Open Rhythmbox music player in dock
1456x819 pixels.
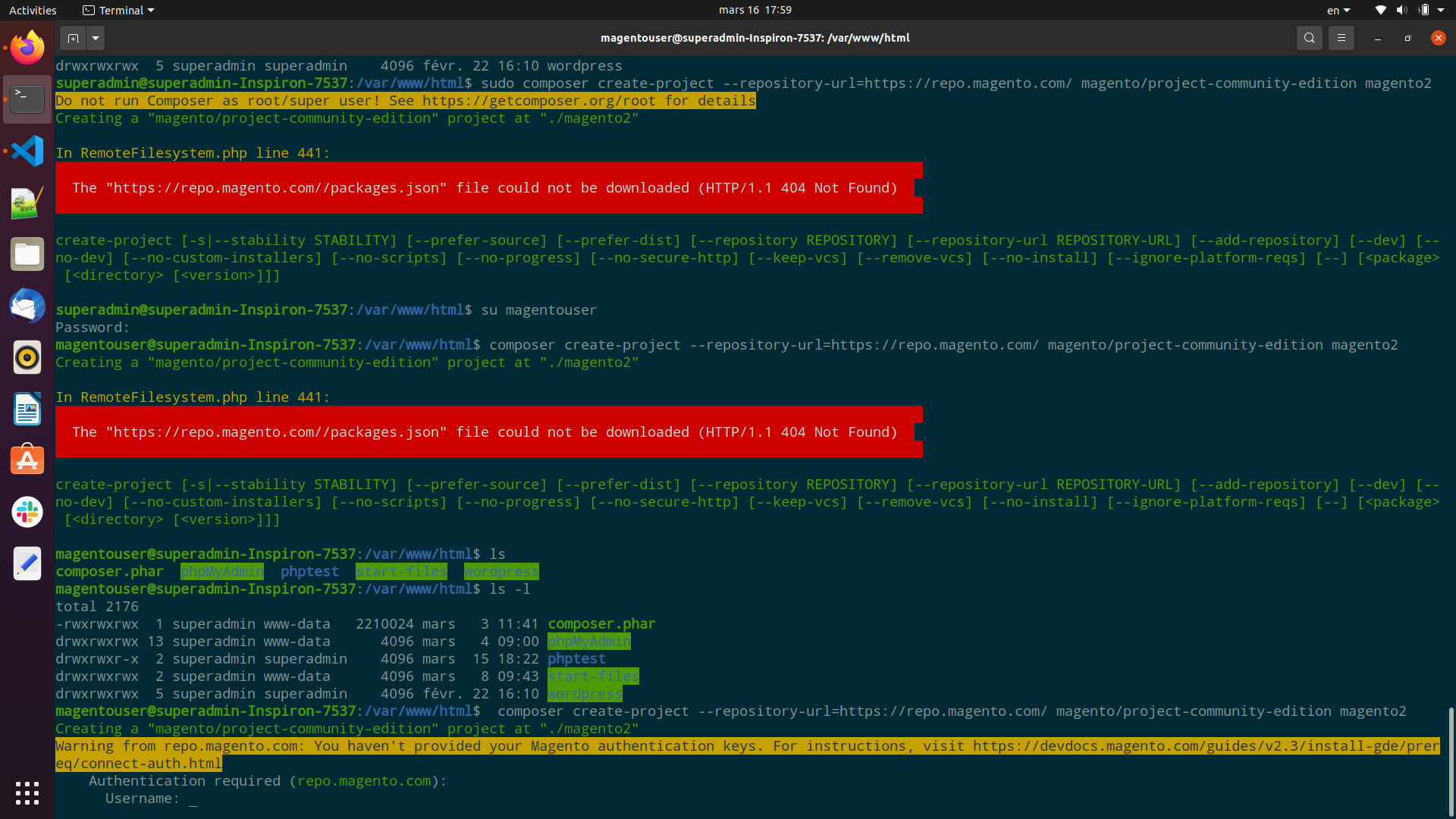point(27,357)
